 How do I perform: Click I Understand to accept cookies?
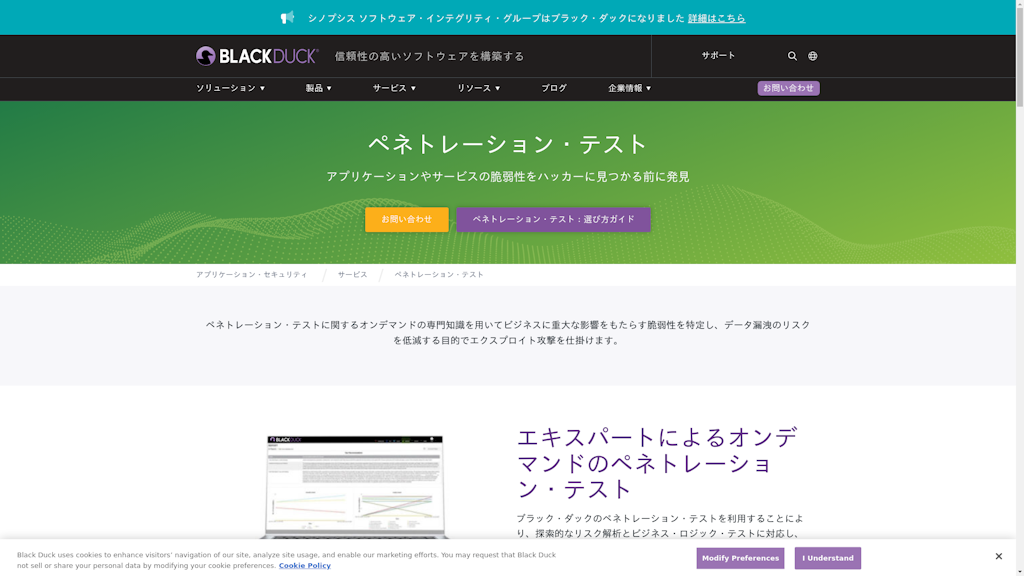pyautogui.click(x=827, y=558)
